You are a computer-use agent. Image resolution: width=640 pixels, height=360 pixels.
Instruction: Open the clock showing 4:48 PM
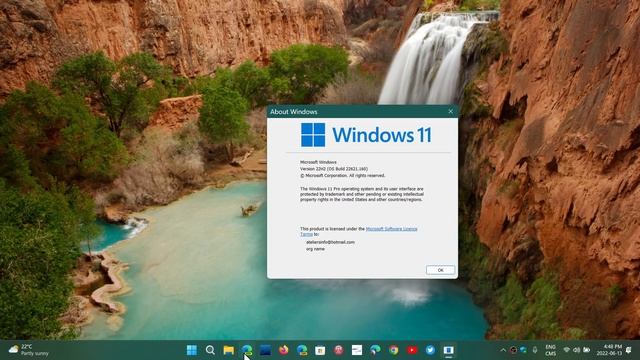coord(609,350)
